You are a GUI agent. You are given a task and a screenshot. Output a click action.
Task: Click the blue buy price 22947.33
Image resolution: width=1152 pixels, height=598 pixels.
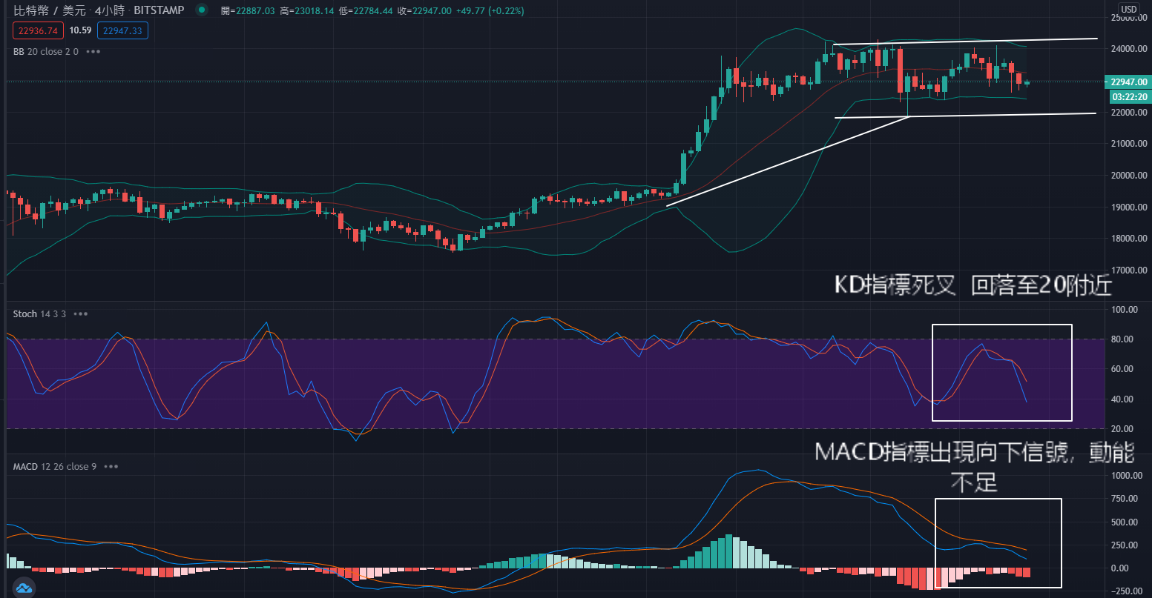(x=124, y=31)
